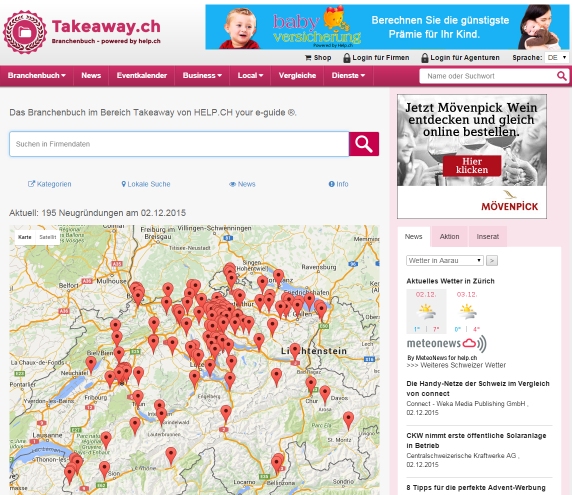Click the lock icon for Login für Agenturen
Screen dimensions: 572x495
(x=425, y=58)
